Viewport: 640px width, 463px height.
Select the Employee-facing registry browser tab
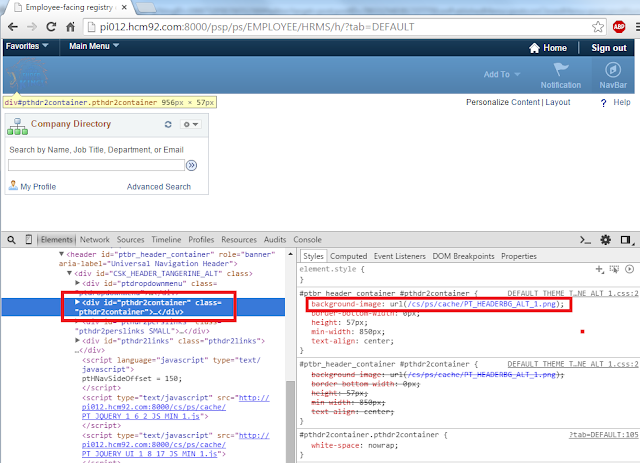[x=67, y=7]
